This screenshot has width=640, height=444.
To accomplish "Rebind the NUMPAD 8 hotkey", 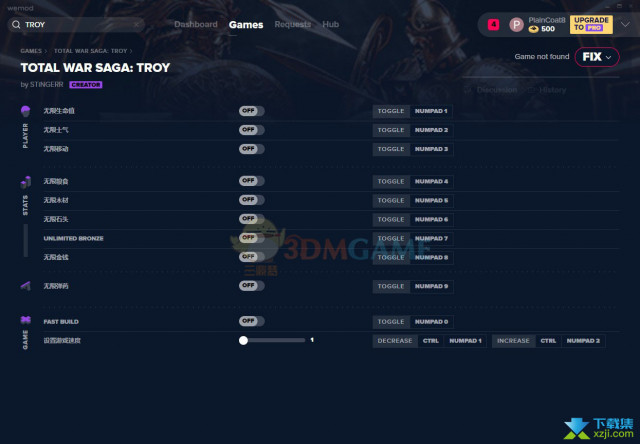I will (x=431, y=258).
